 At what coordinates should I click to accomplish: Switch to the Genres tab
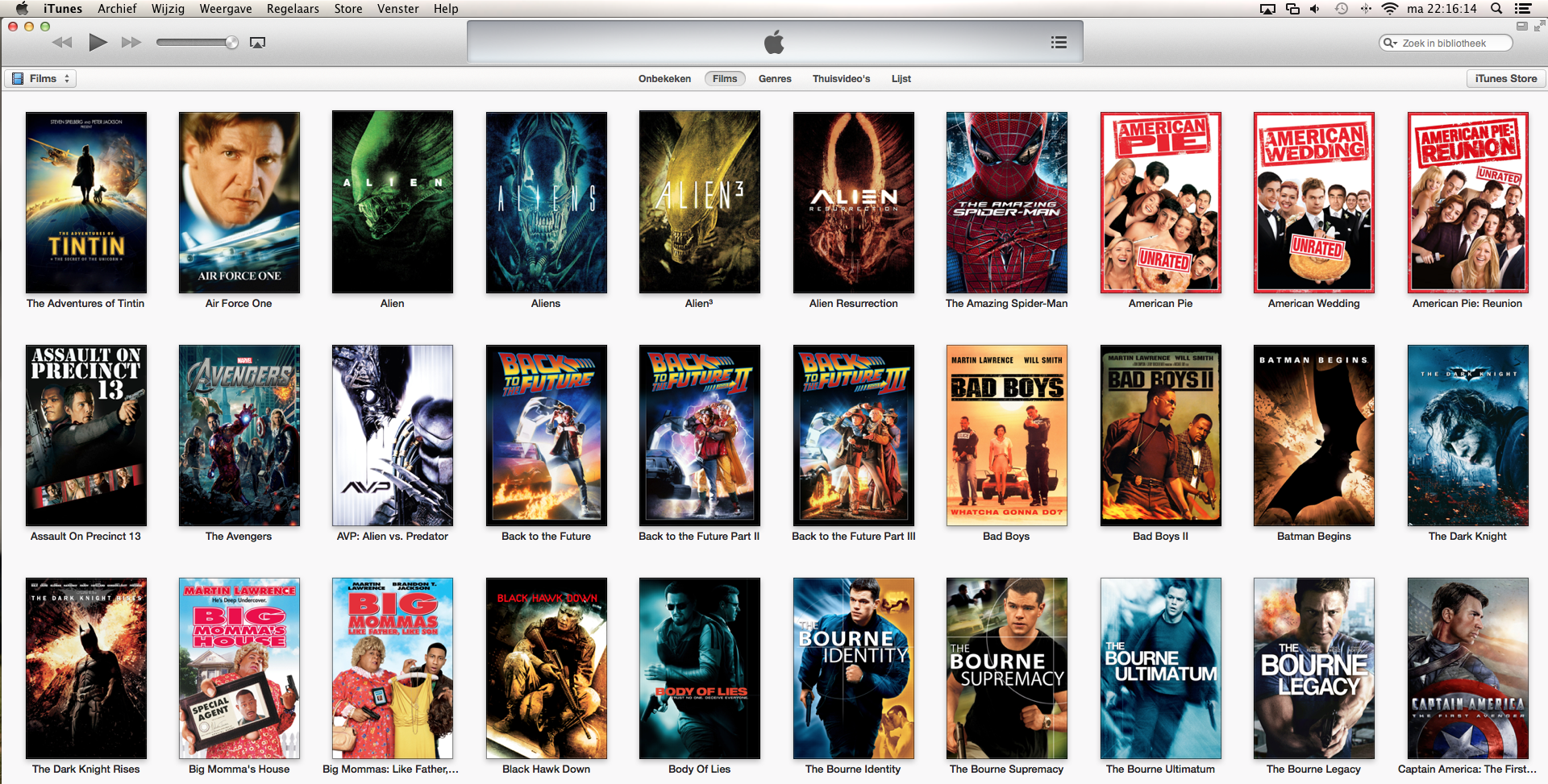[x=775, y=79]
